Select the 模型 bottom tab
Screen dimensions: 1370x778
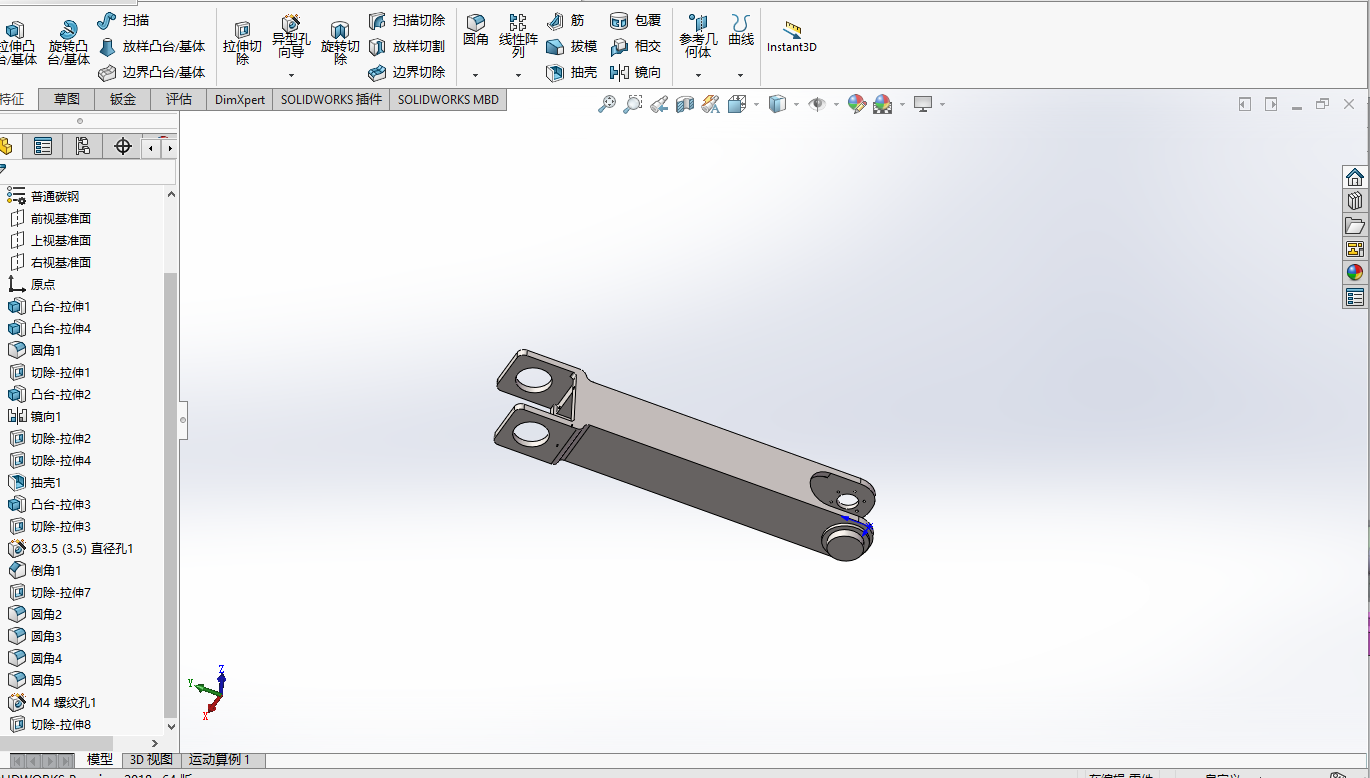coord(100,760)
